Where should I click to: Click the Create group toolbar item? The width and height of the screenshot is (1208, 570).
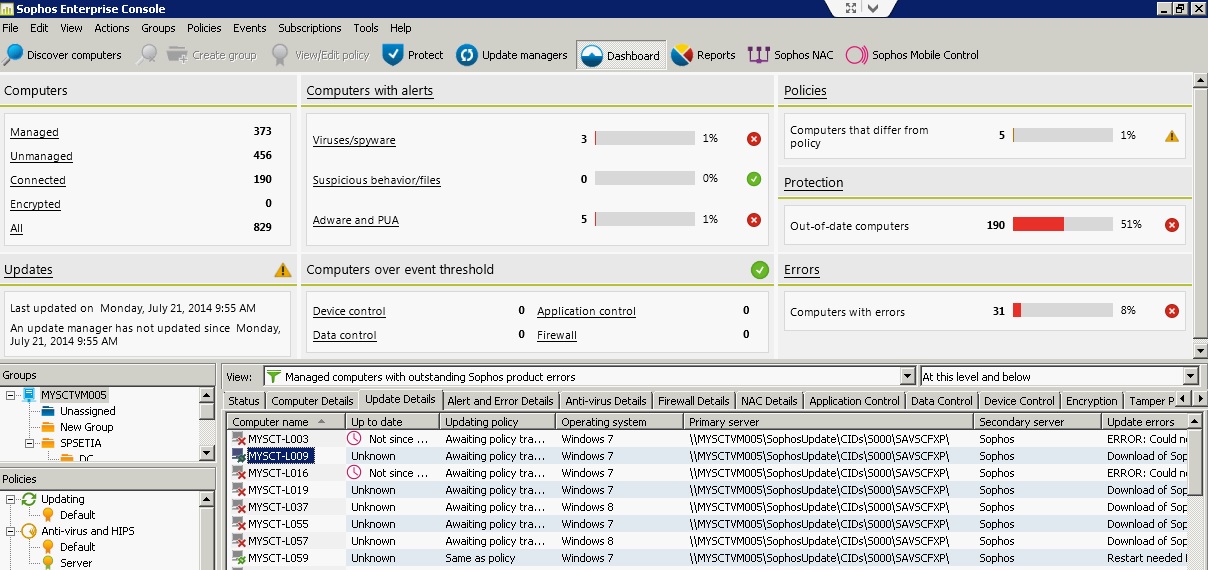[212, 55]
